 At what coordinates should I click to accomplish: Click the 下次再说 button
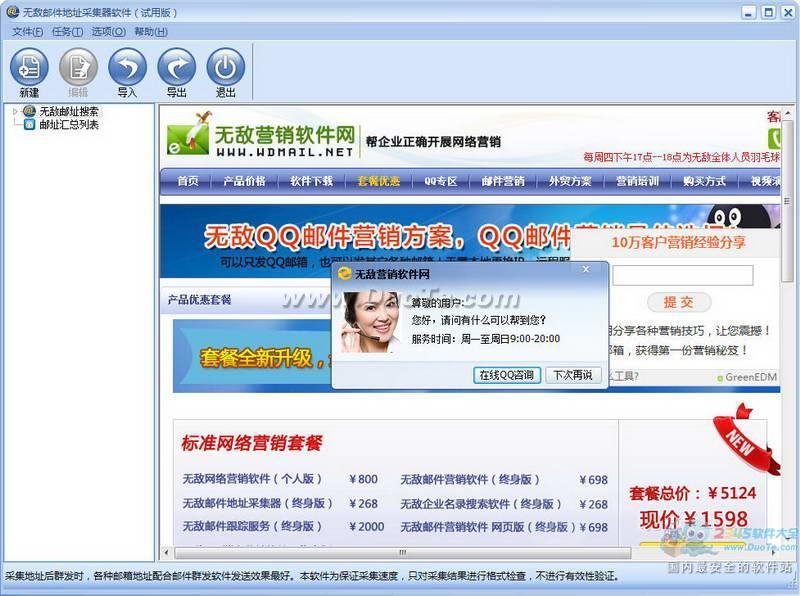[x=573, y=375]
